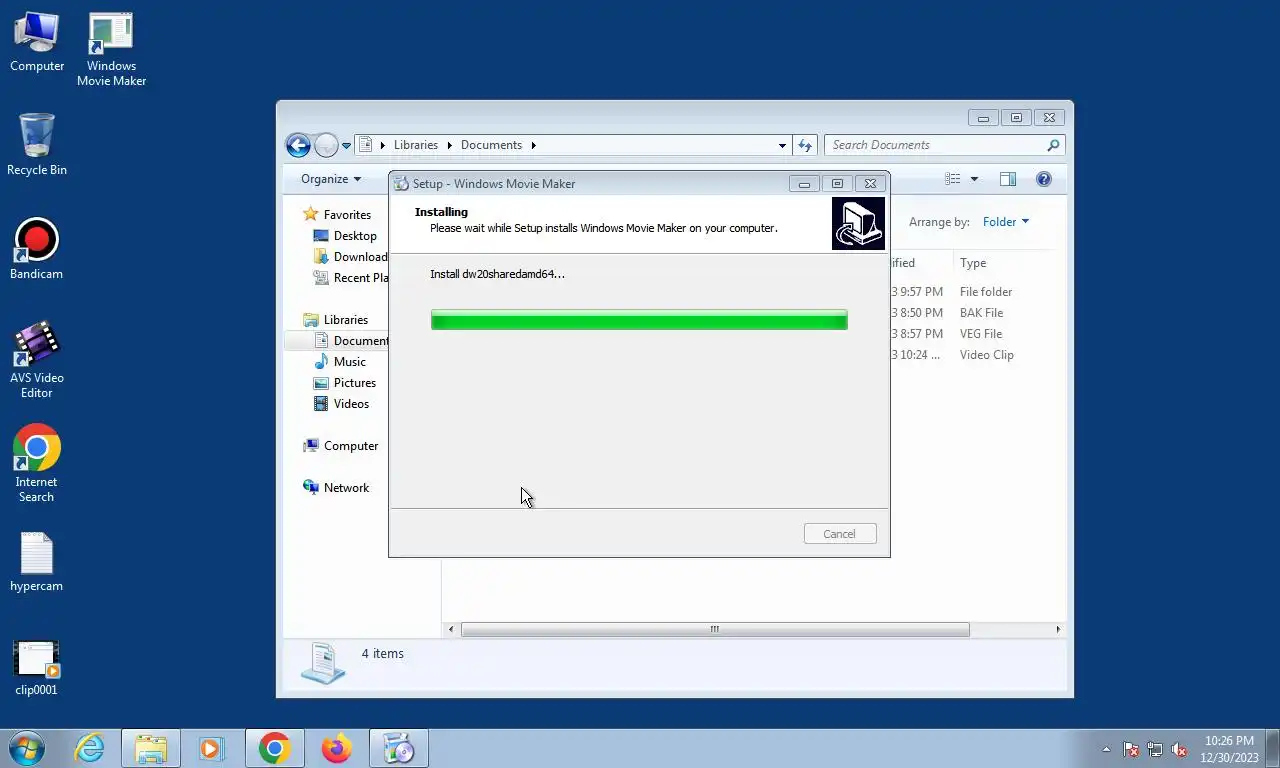Select the AVS Video Editor desktop shortcut
The image size is (1280, 768).
coord(37,360)
